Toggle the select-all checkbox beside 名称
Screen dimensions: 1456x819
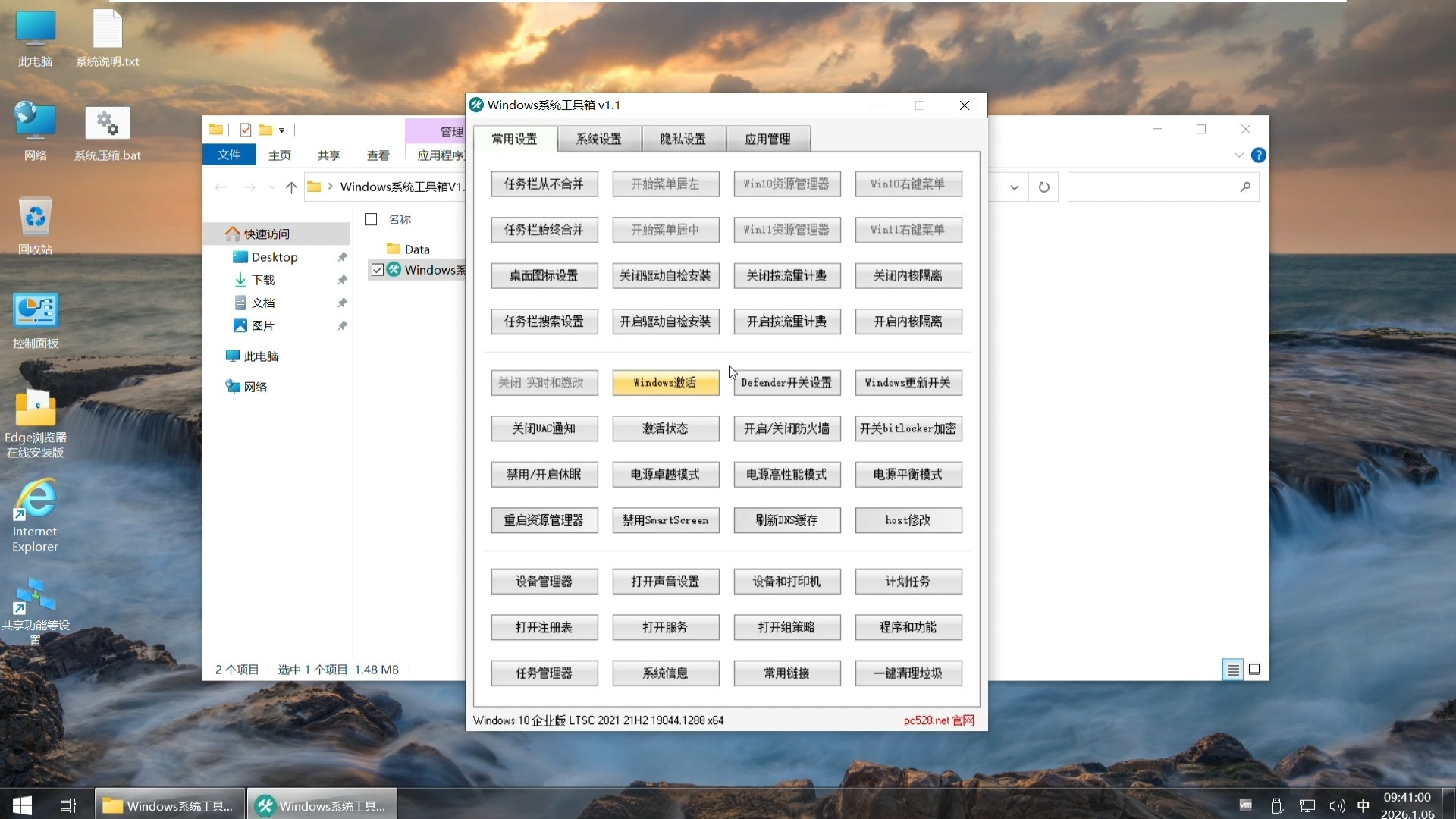tap(371, 220)
